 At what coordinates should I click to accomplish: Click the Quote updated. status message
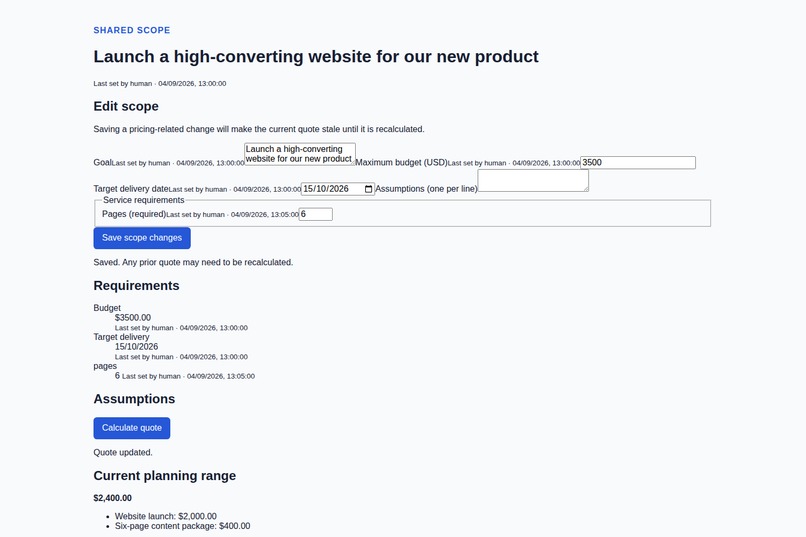click(x=123, y=453)
